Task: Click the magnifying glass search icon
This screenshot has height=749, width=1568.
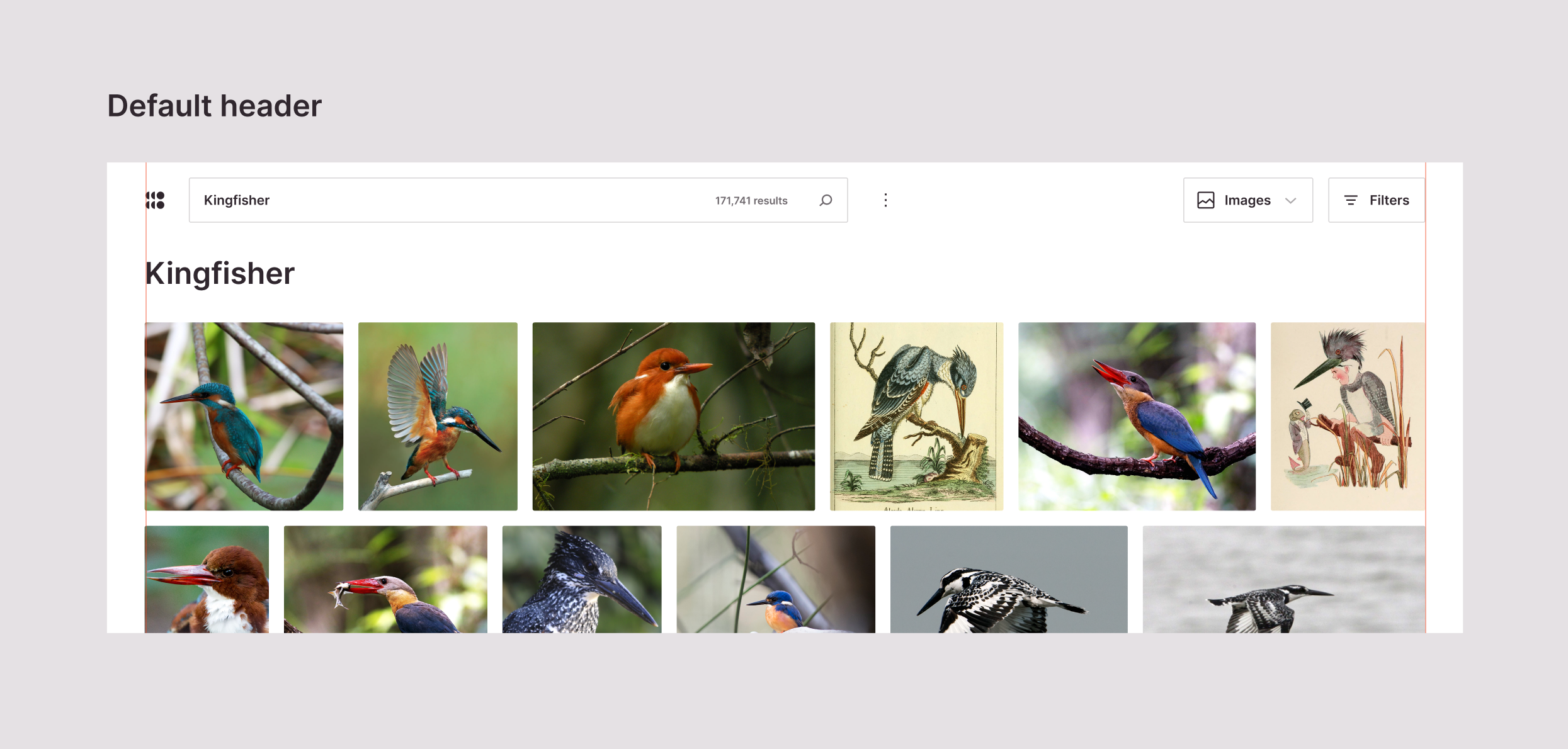Action: click(826, 200)
